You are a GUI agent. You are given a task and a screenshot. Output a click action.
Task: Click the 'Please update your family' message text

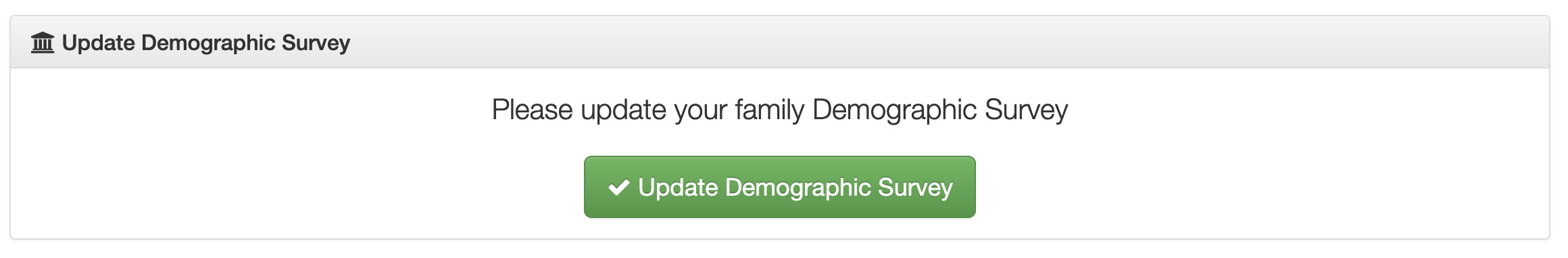[x=648, y=110]
